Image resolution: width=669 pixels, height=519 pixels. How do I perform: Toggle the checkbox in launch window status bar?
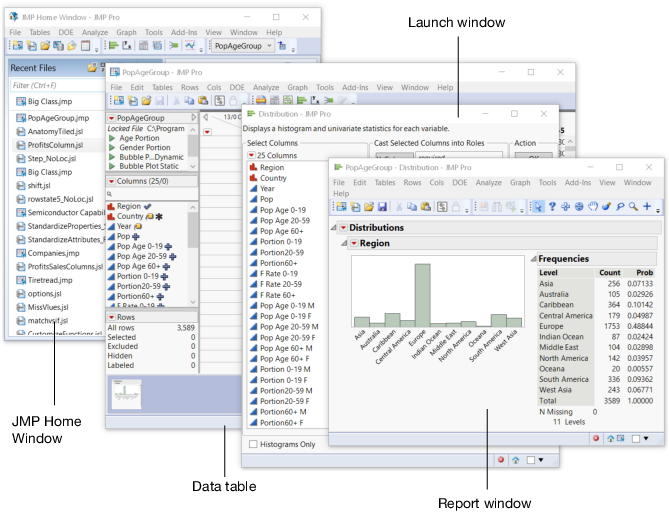[x=531, y=460]
